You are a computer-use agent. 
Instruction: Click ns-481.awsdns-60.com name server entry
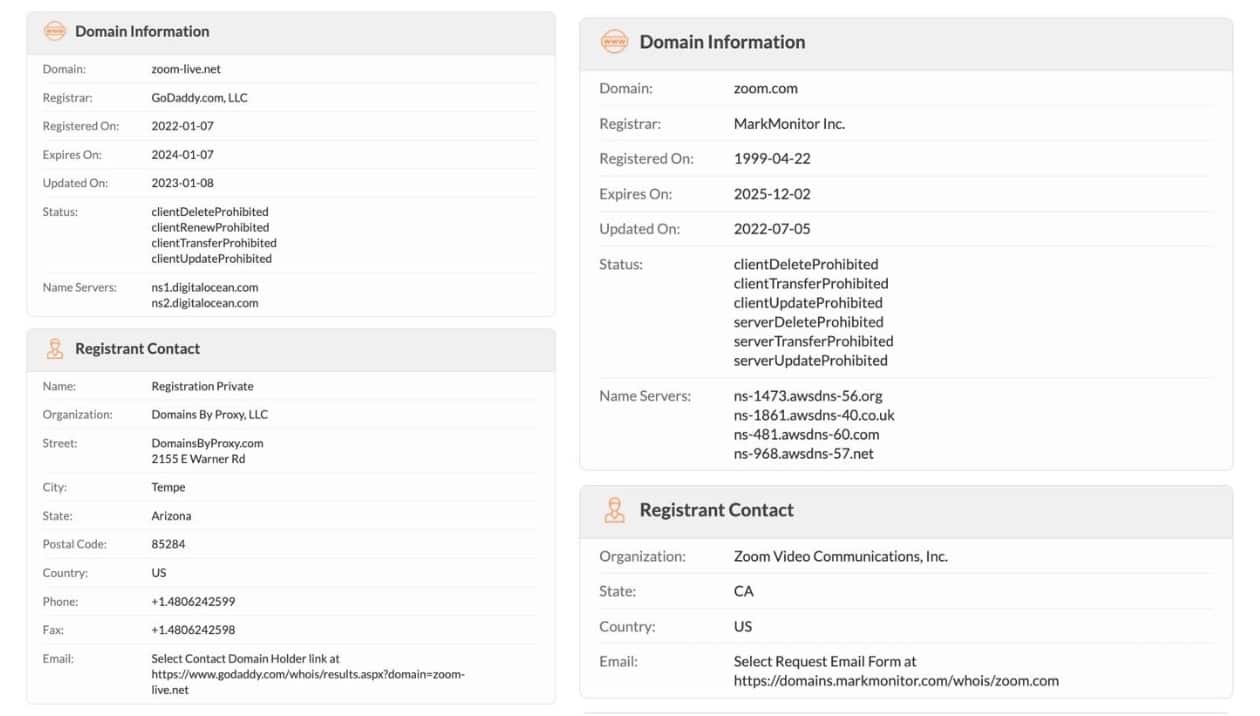806,435
